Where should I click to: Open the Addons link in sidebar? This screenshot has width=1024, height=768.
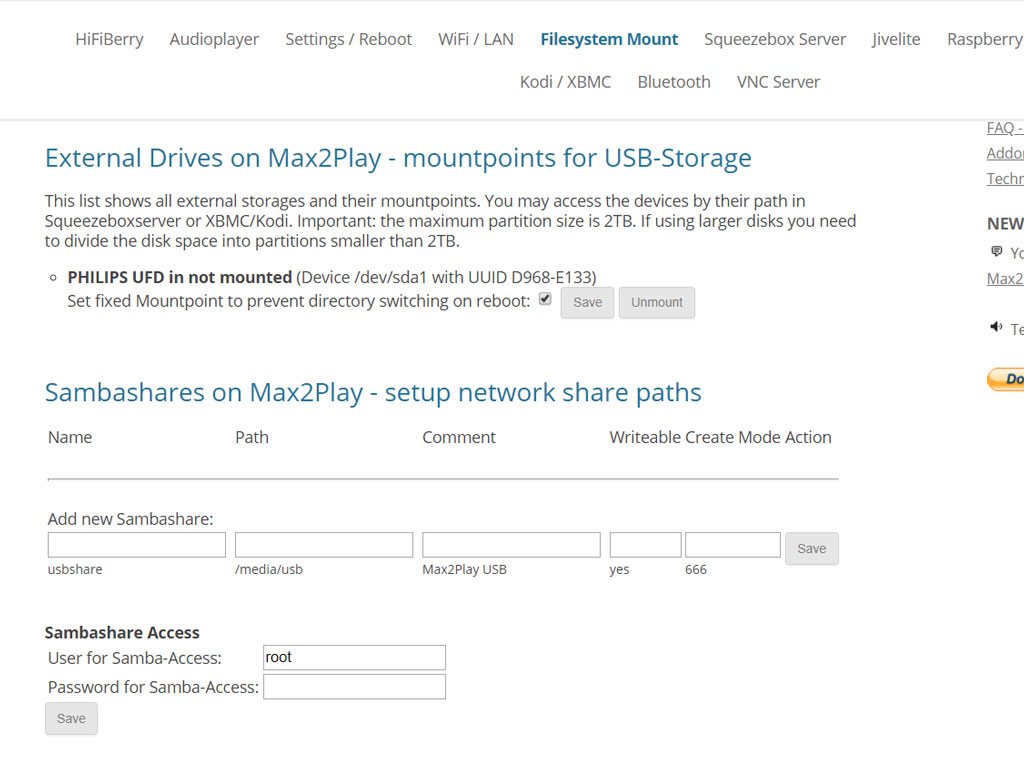tap(1004, 153)
